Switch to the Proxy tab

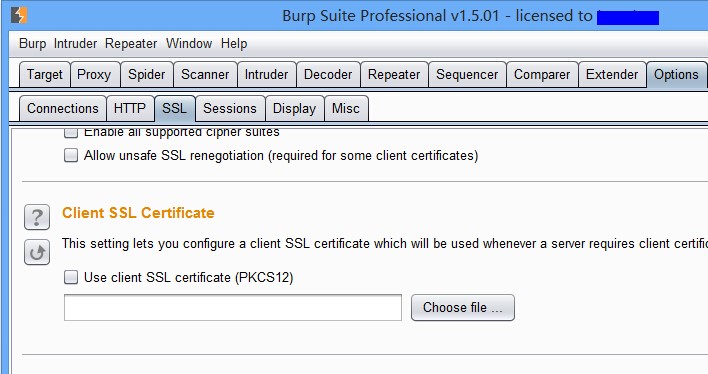94,75
